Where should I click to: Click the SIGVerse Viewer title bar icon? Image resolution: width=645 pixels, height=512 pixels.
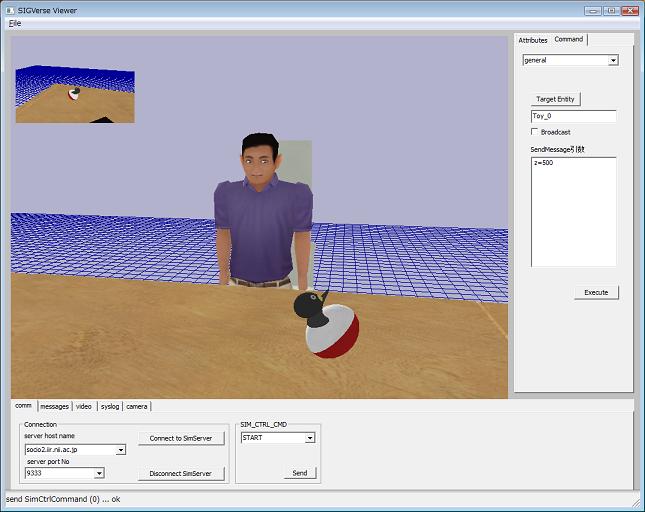click(10, 10)
